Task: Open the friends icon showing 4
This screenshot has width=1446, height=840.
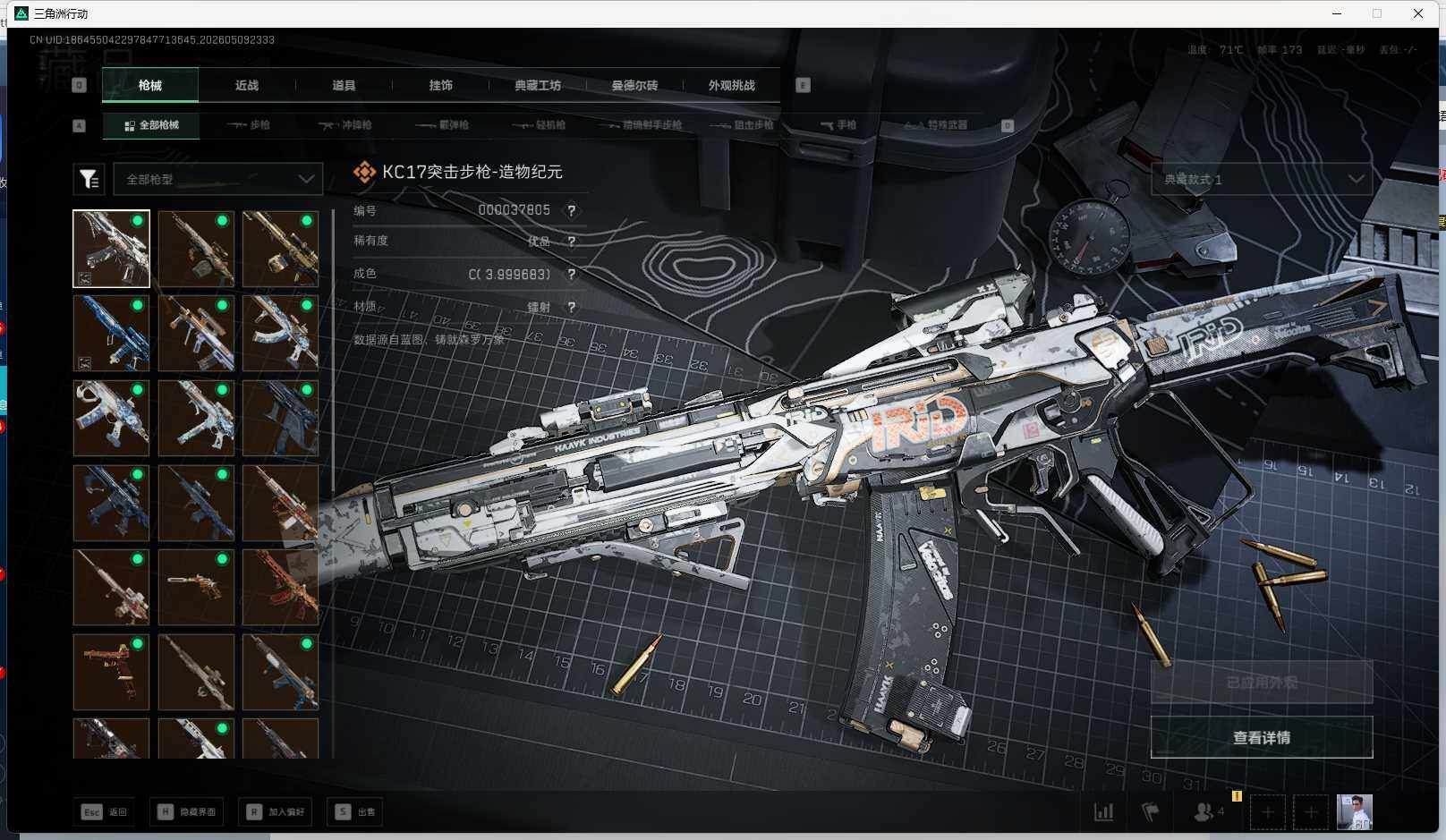Action: 1208,812
